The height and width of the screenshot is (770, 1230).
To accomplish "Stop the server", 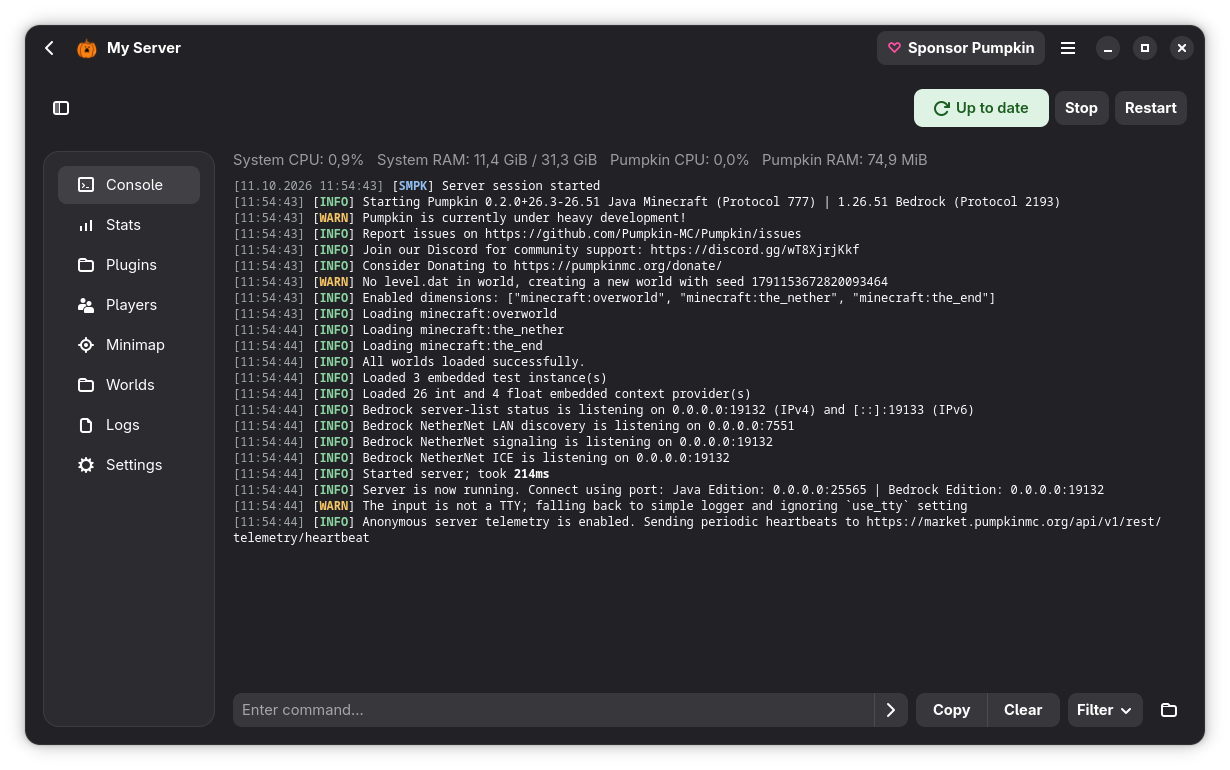I will point(1081,108).
